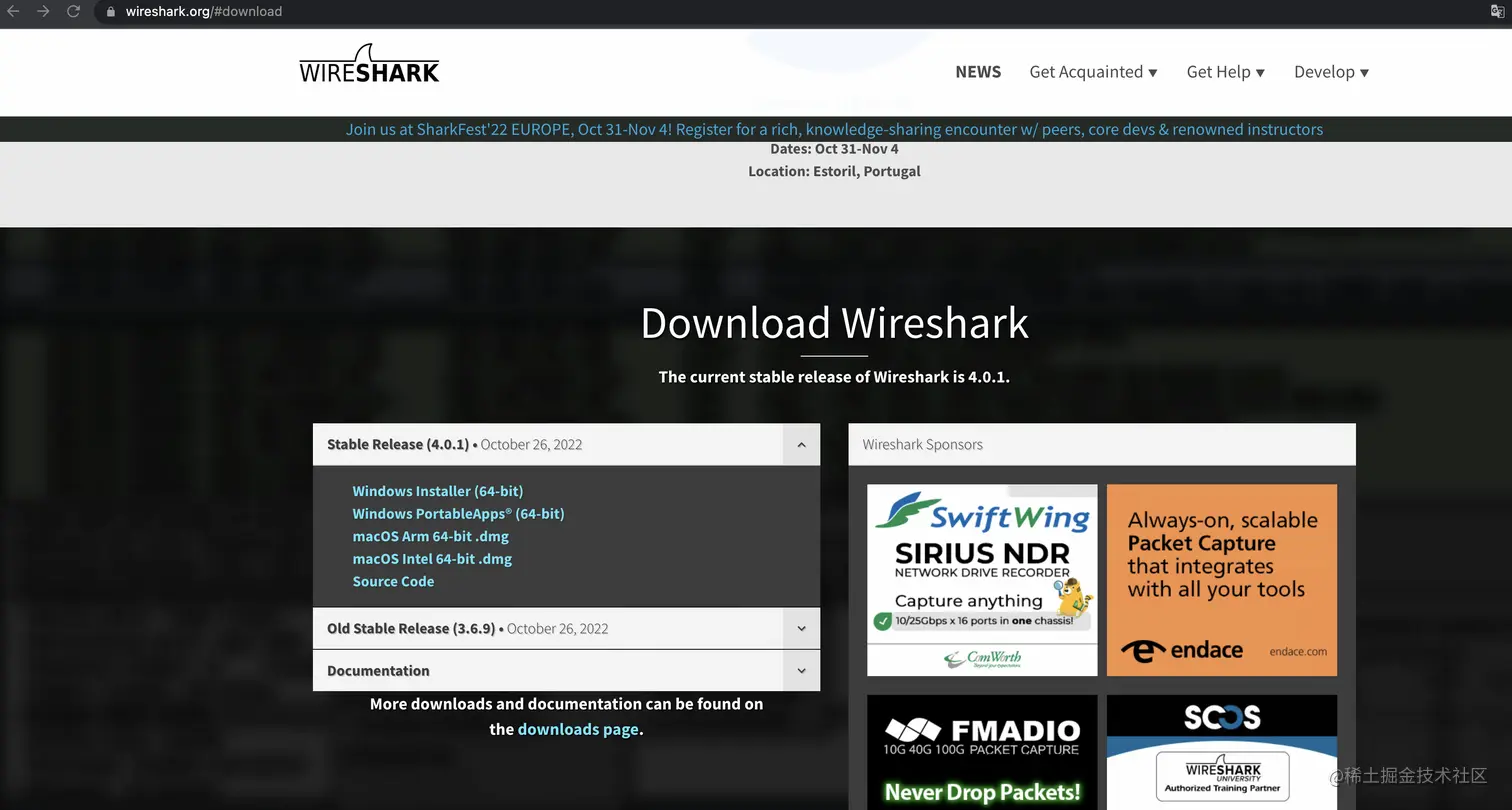
Task: Open the Get Acquainted menu
Action: pos(1093,72)
